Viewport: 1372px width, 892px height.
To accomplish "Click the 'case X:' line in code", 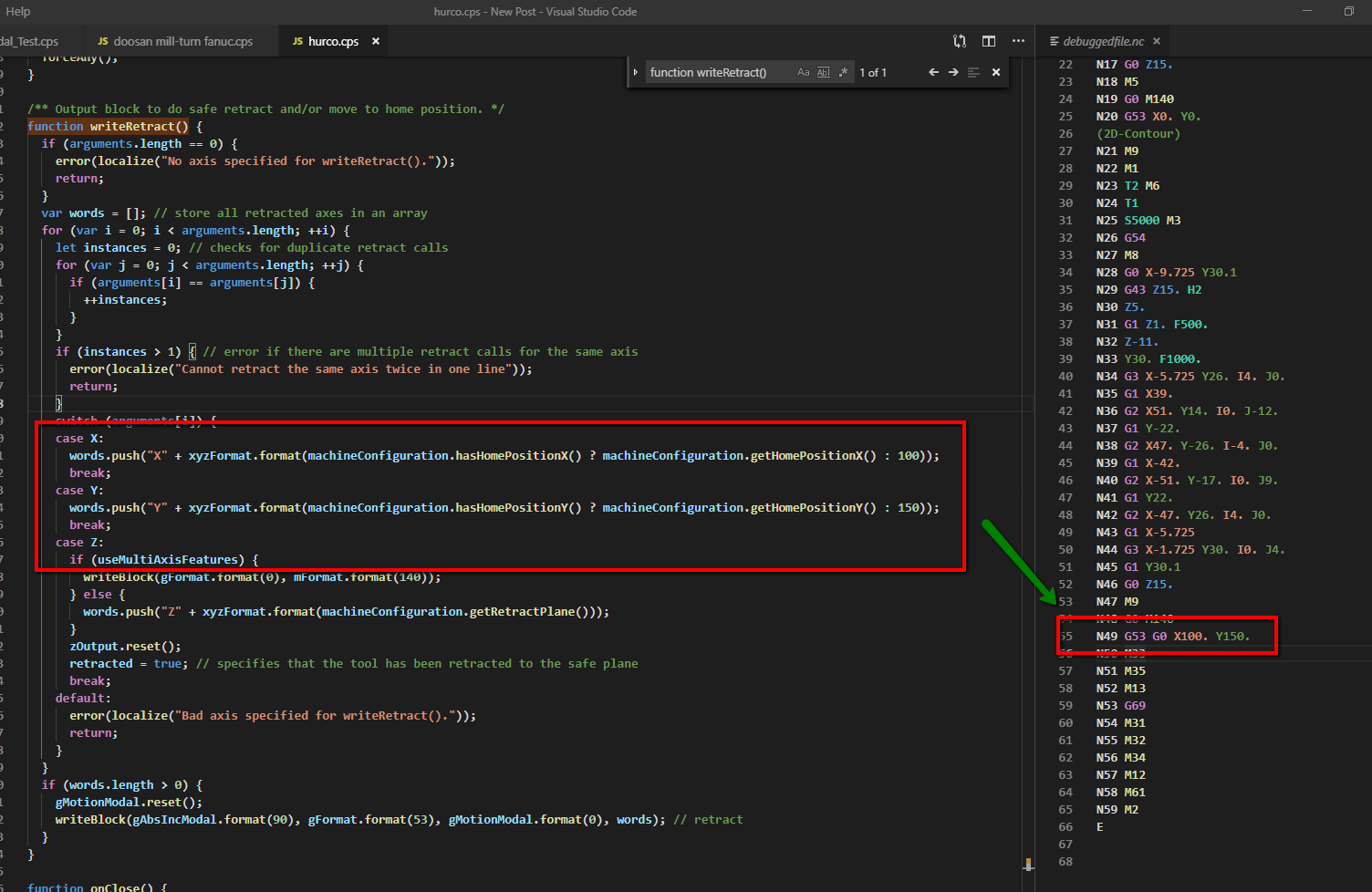I will click(x=79, y=439).
